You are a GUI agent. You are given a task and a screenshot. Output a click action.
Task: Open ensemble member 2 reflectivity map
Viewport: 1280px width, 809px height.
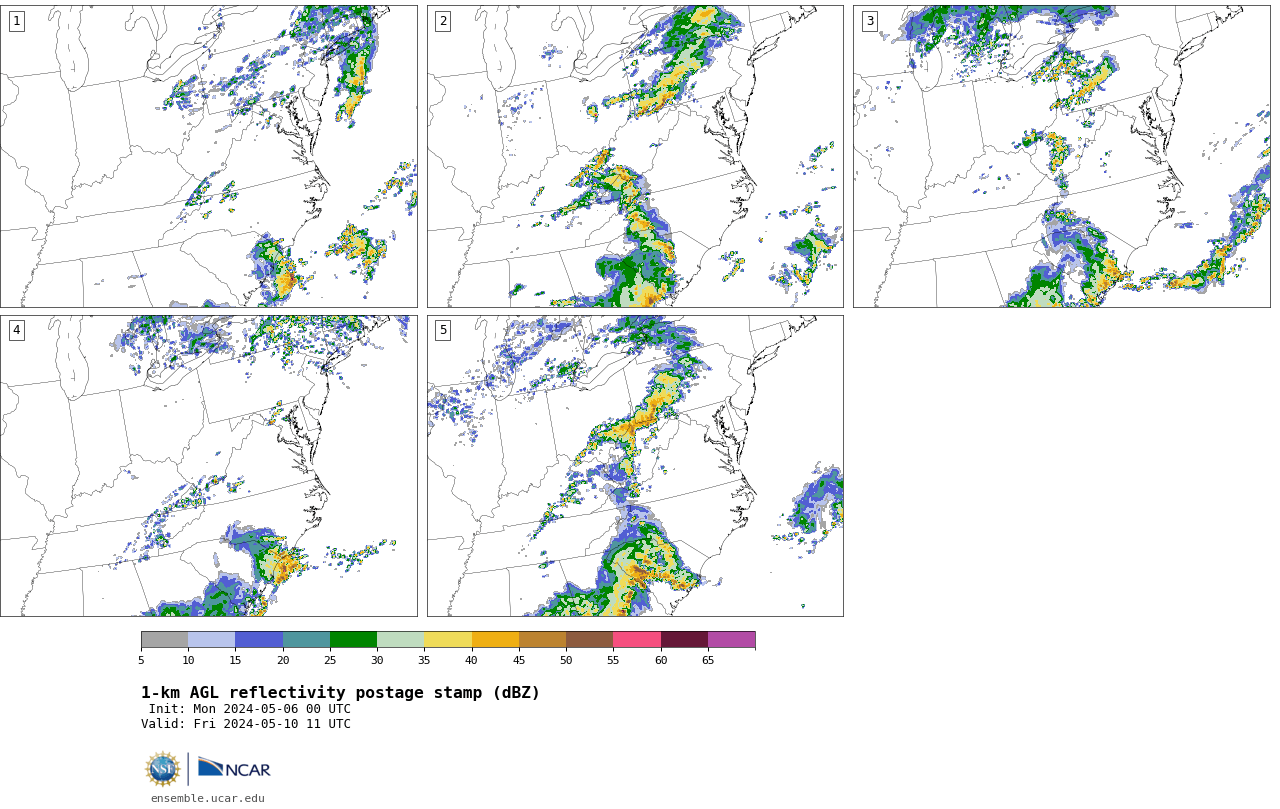pyautogui.click(x=635, y=156)
